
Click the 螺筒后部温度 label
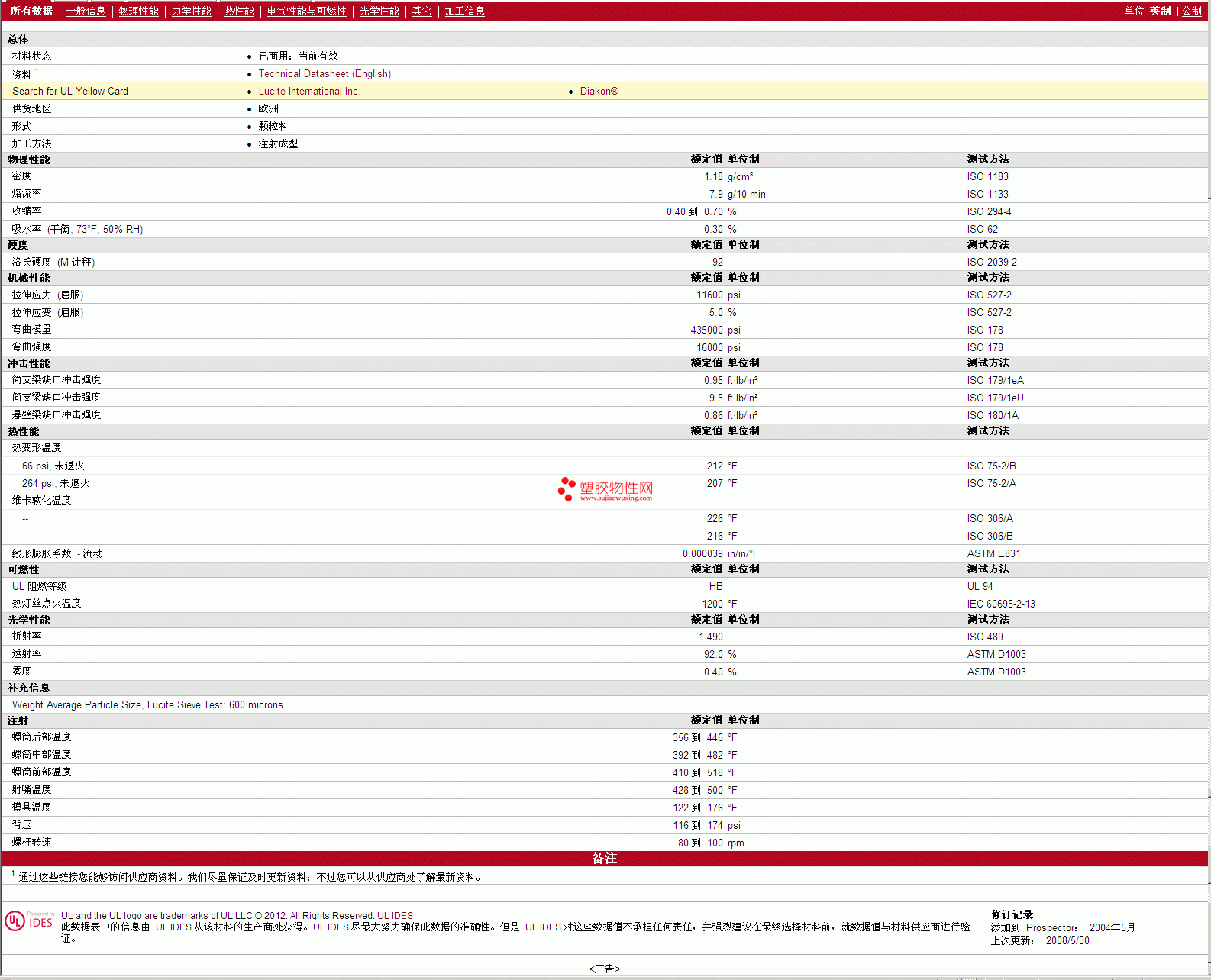pyautogui.click(x=41, y=737)
